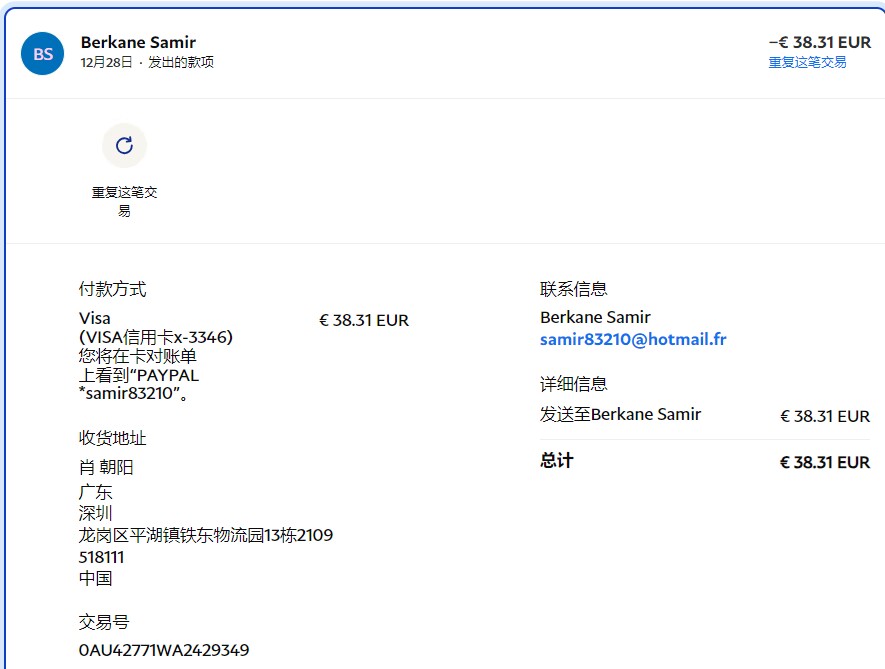The height and width of the screenshot is (669, 885).
Task: Click the Berkane Samir name in the header
Action: point(138,42)
